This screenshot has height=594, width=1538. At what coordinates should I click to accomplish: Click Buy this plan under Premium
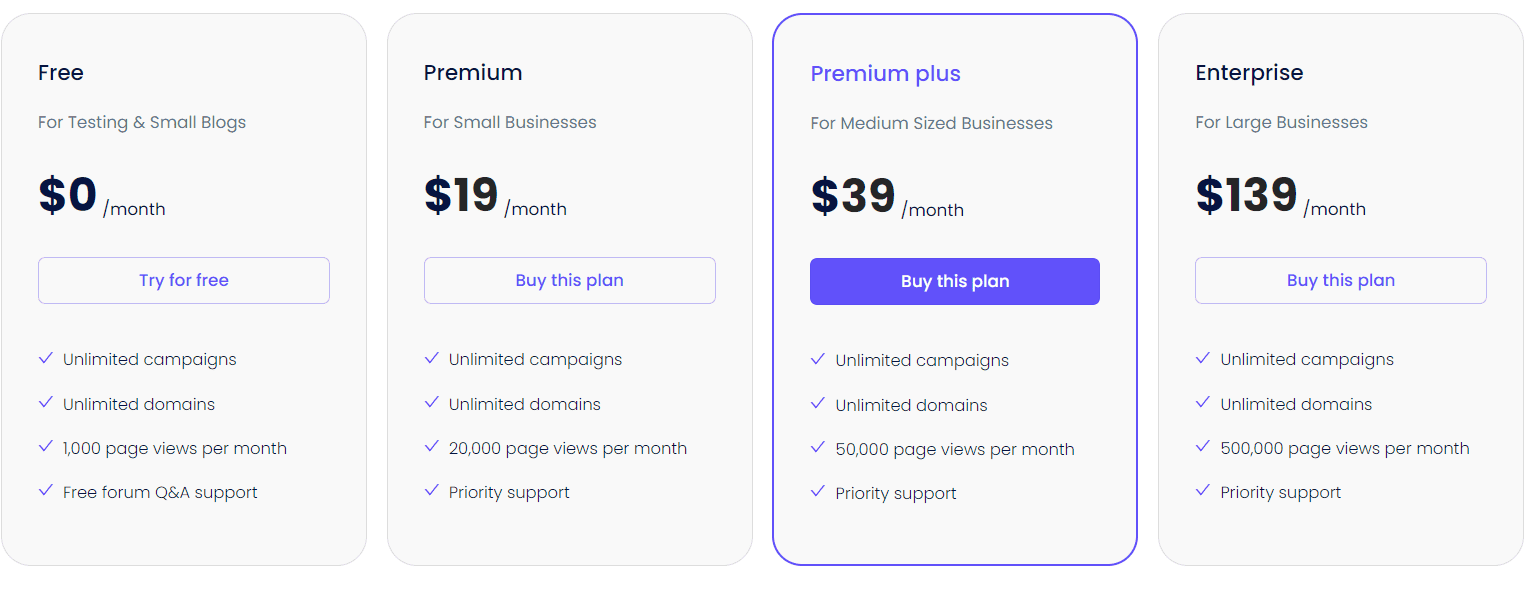point(569,280)
